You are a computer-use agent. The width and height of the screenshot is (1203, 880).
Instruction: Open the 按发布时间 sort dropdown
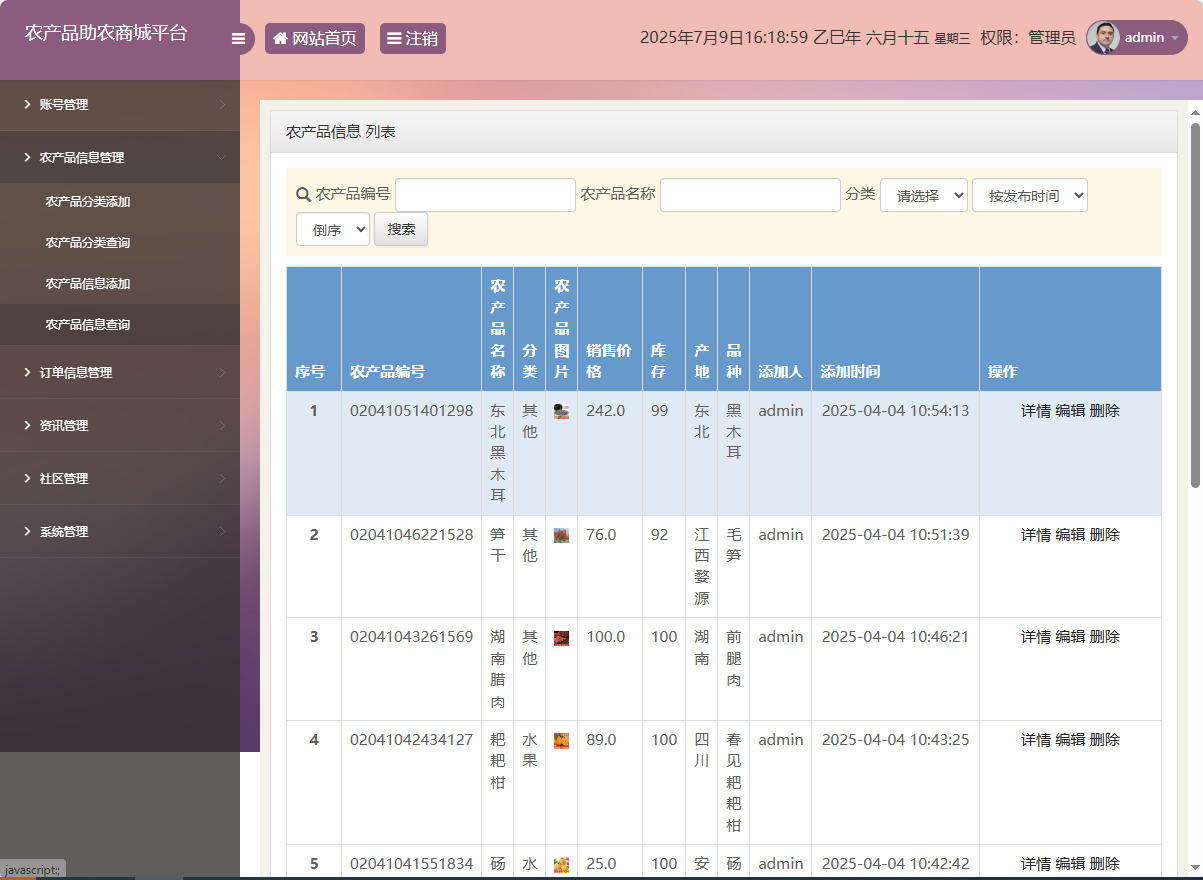[1029, 195]
